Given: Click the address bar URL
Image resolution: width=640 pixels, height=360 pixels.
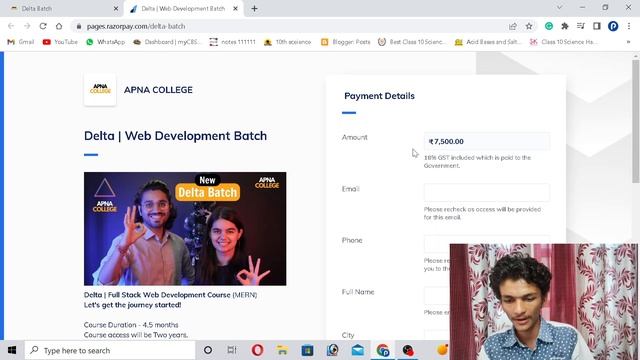Looking at the screenshot, I should click(x=136, y=26).
